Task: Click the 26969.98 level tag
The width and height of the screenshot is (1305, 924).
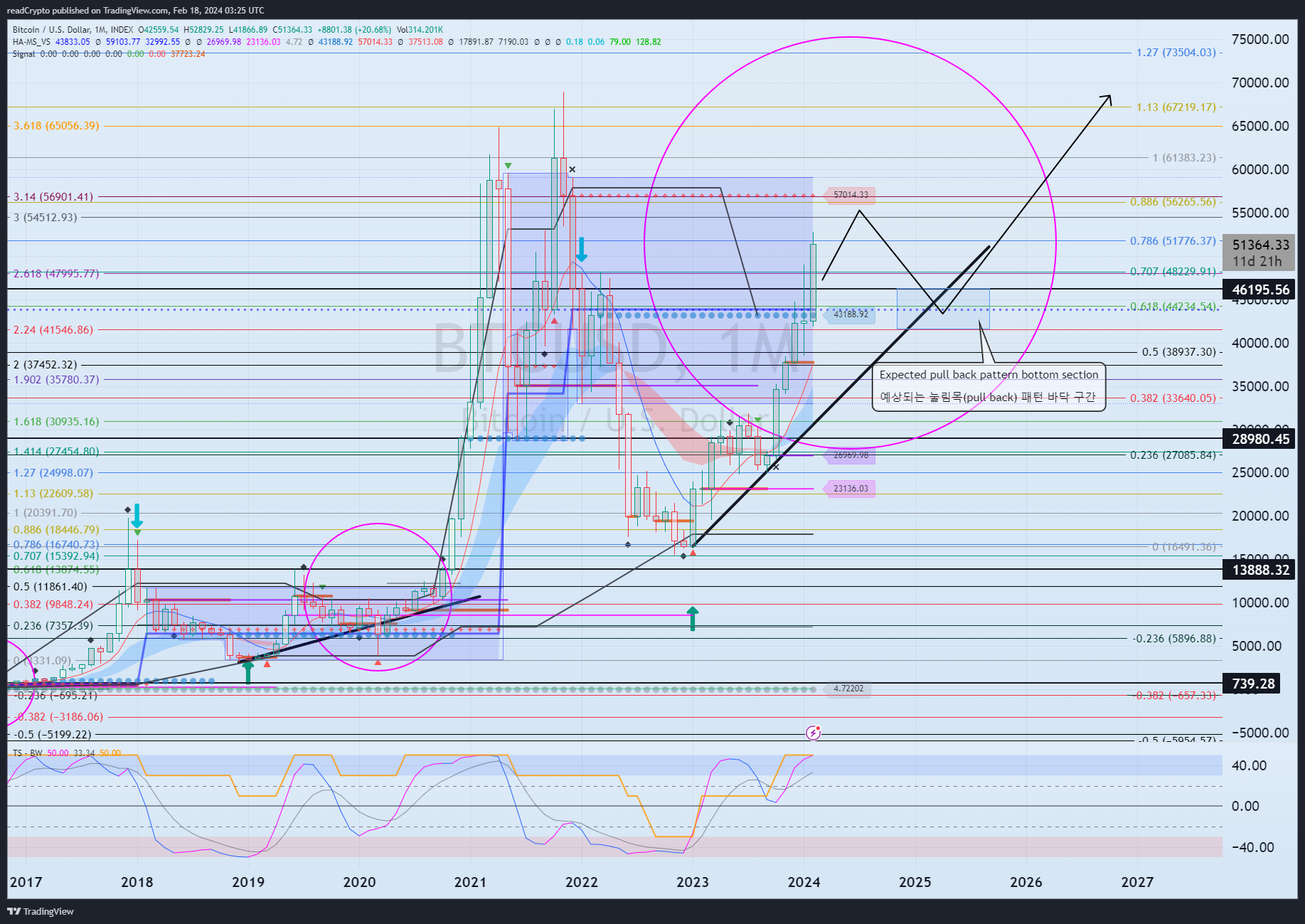Action: (x=850, y=455)
